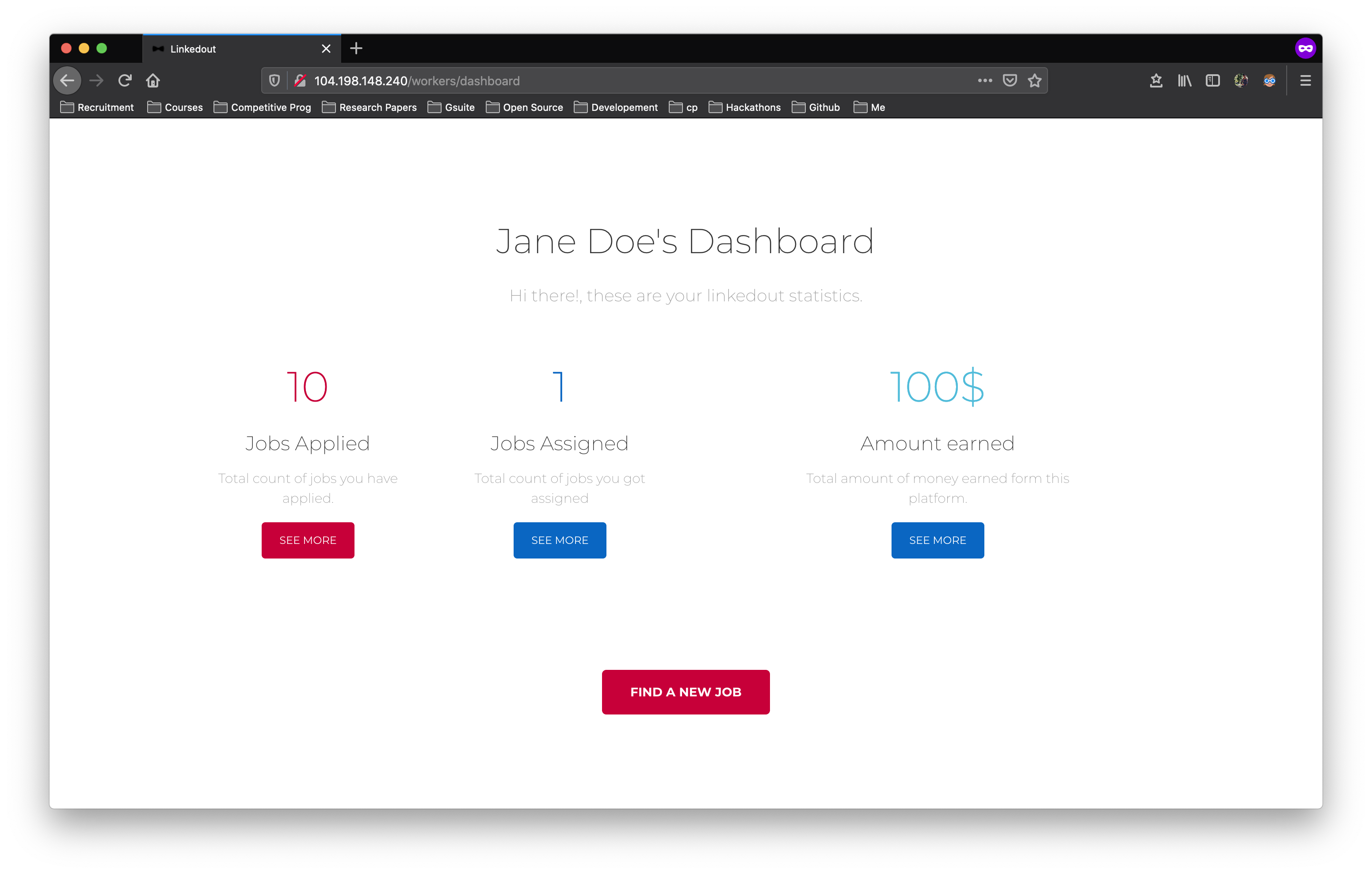Viewport: 1372px width, 874px height.
Task: Open the Library books icon
Action: point(1185,80)
